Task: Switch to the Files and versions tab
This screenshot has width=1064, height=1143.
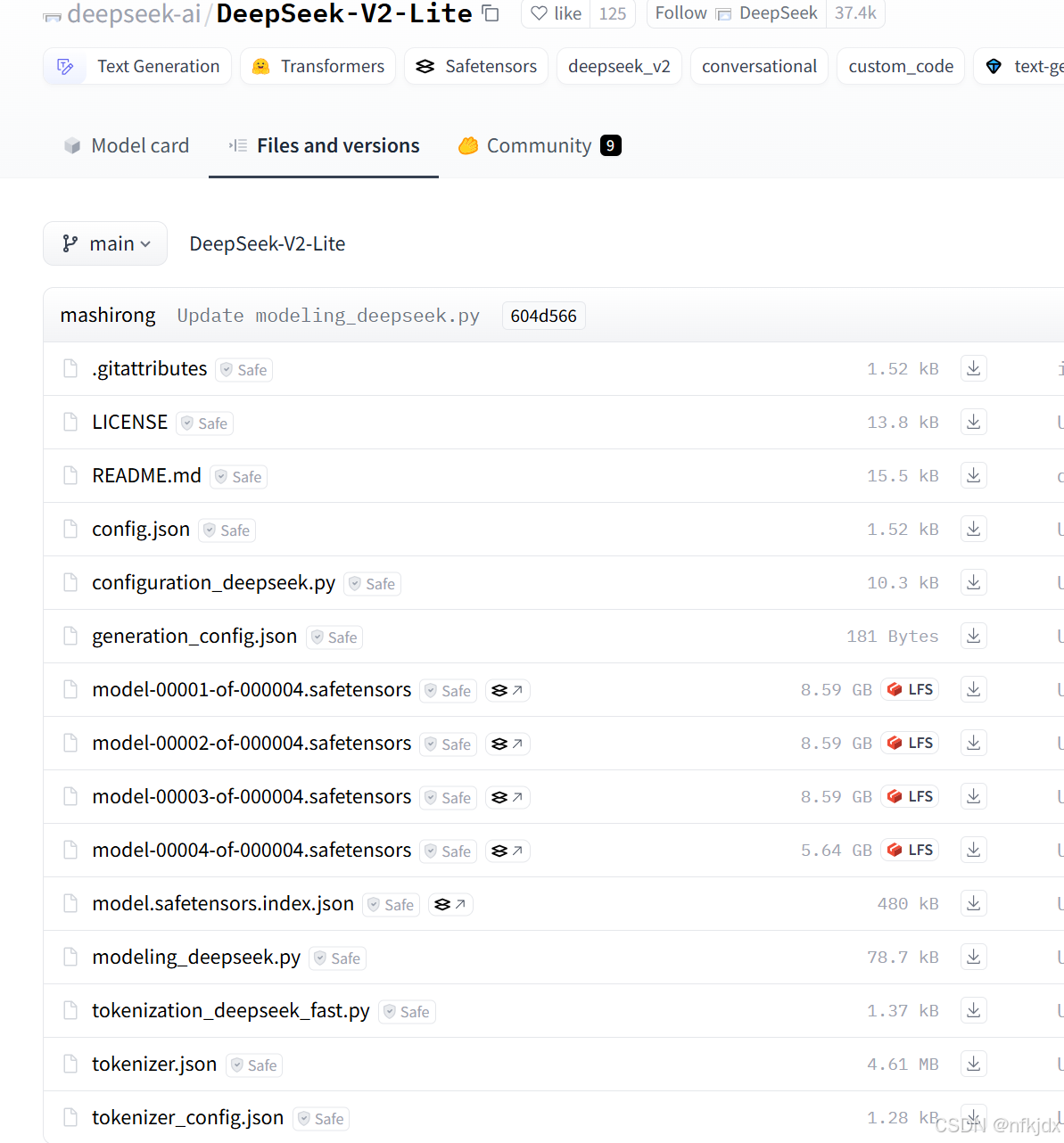Action: pyautogui.click(x=324, y=145)
